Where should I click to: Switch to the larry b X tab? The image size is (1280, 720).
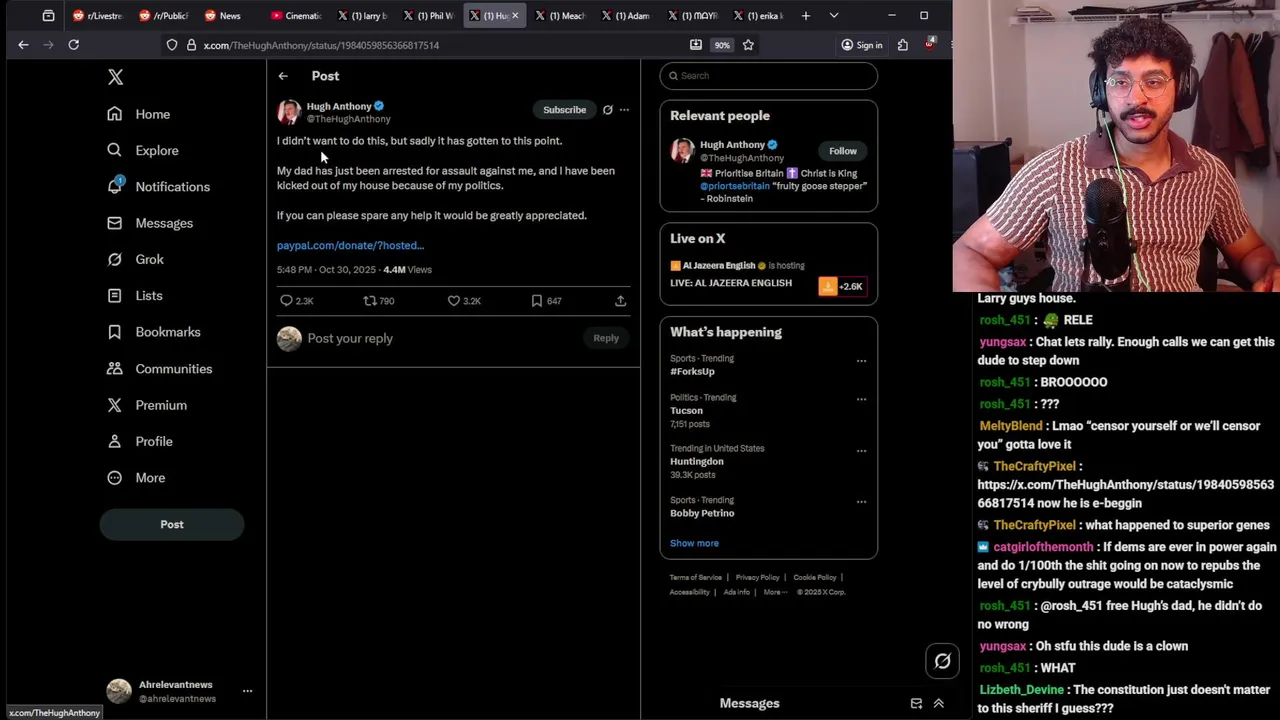[x=364, y=16]
